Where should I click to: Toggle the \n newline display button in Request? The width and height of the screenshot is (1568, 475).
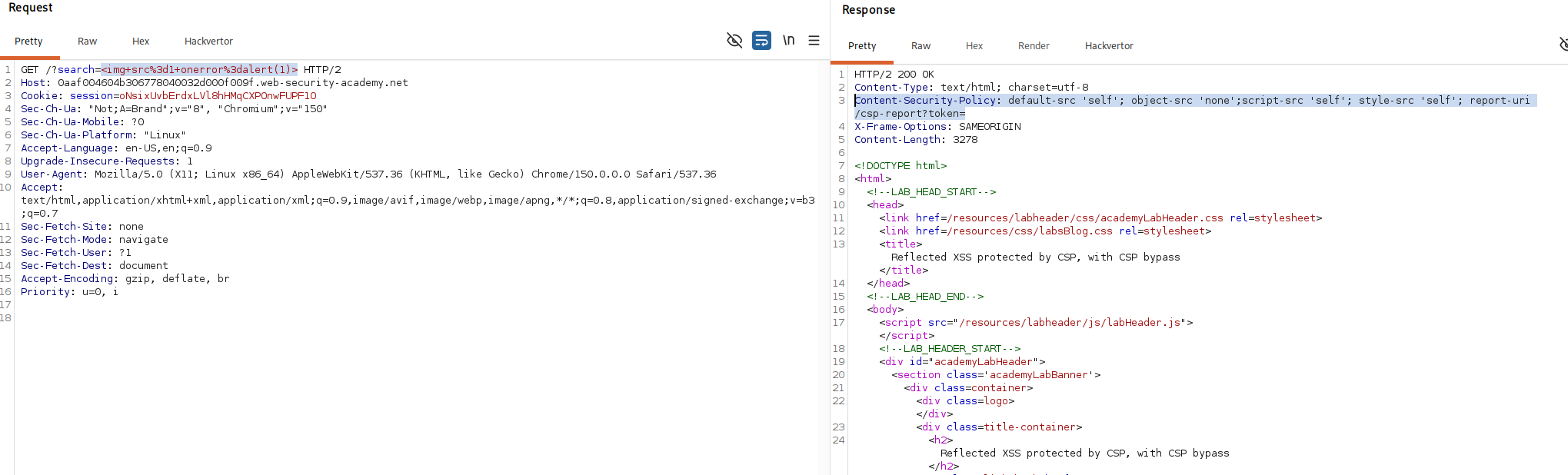point(788,40)
